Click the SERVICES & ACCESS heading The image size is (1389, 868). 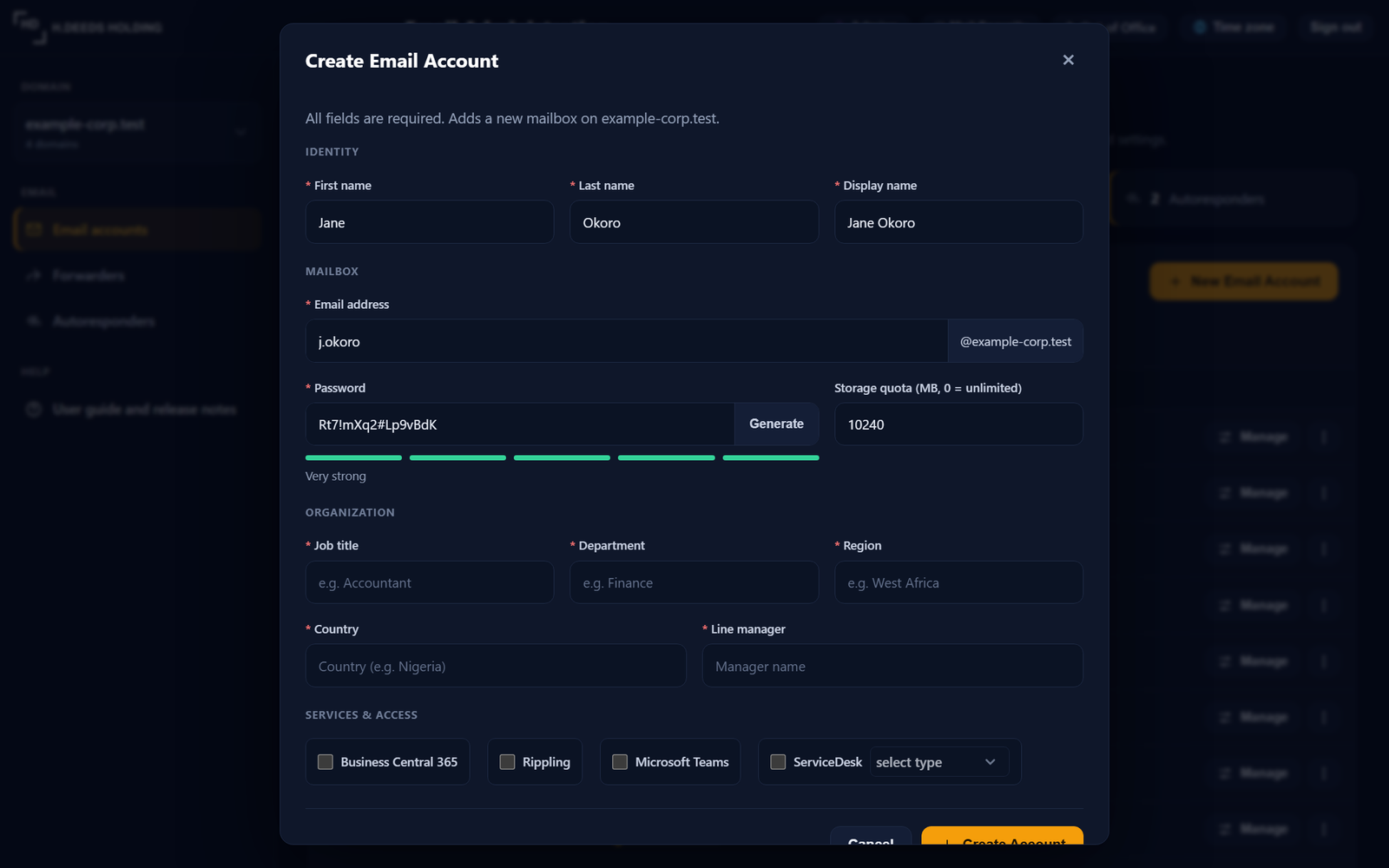(x=361, y=715)
